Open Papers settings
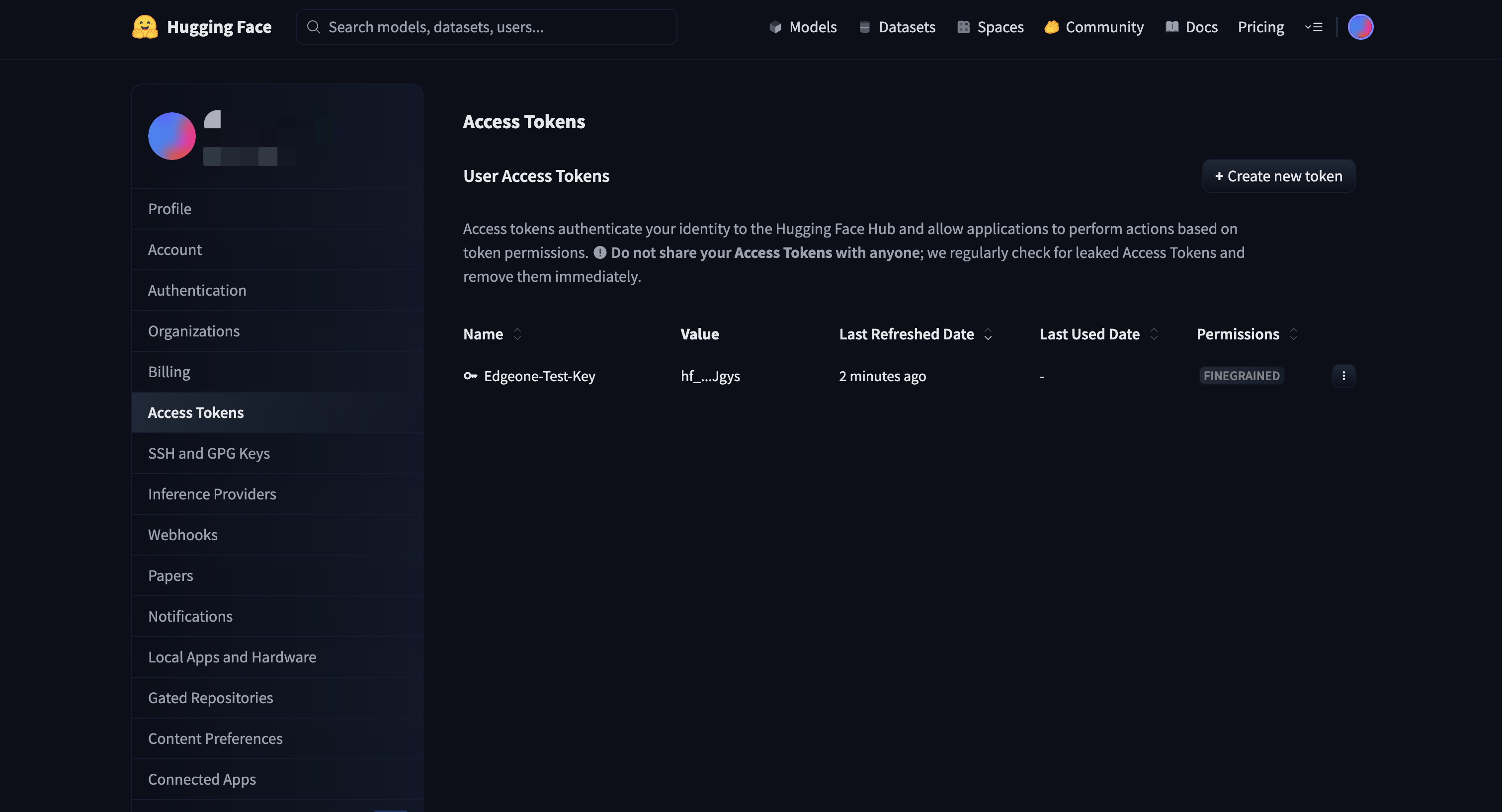This screenshot has height=812, width=1502. pyautogui.click(x=277, y=576)
